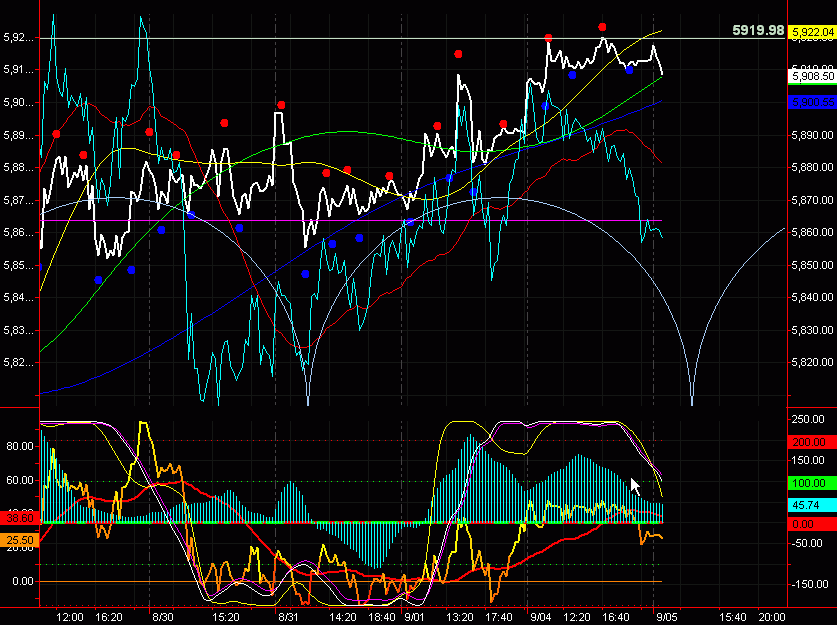Select the 12:20 time axis label
This screenshot has width=837, height=625.
click(577, 618)
